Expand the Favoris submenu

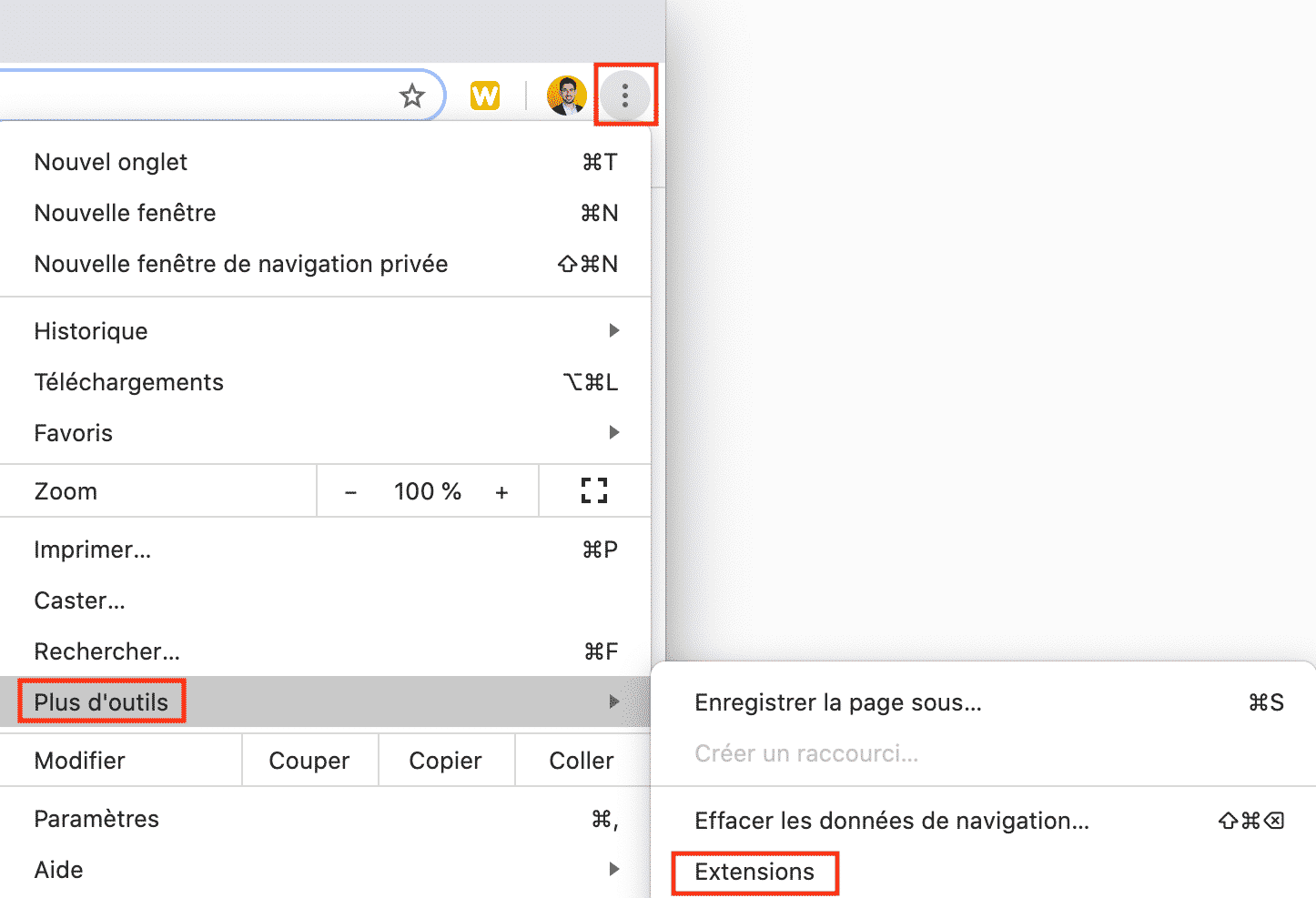click(324, 433)
